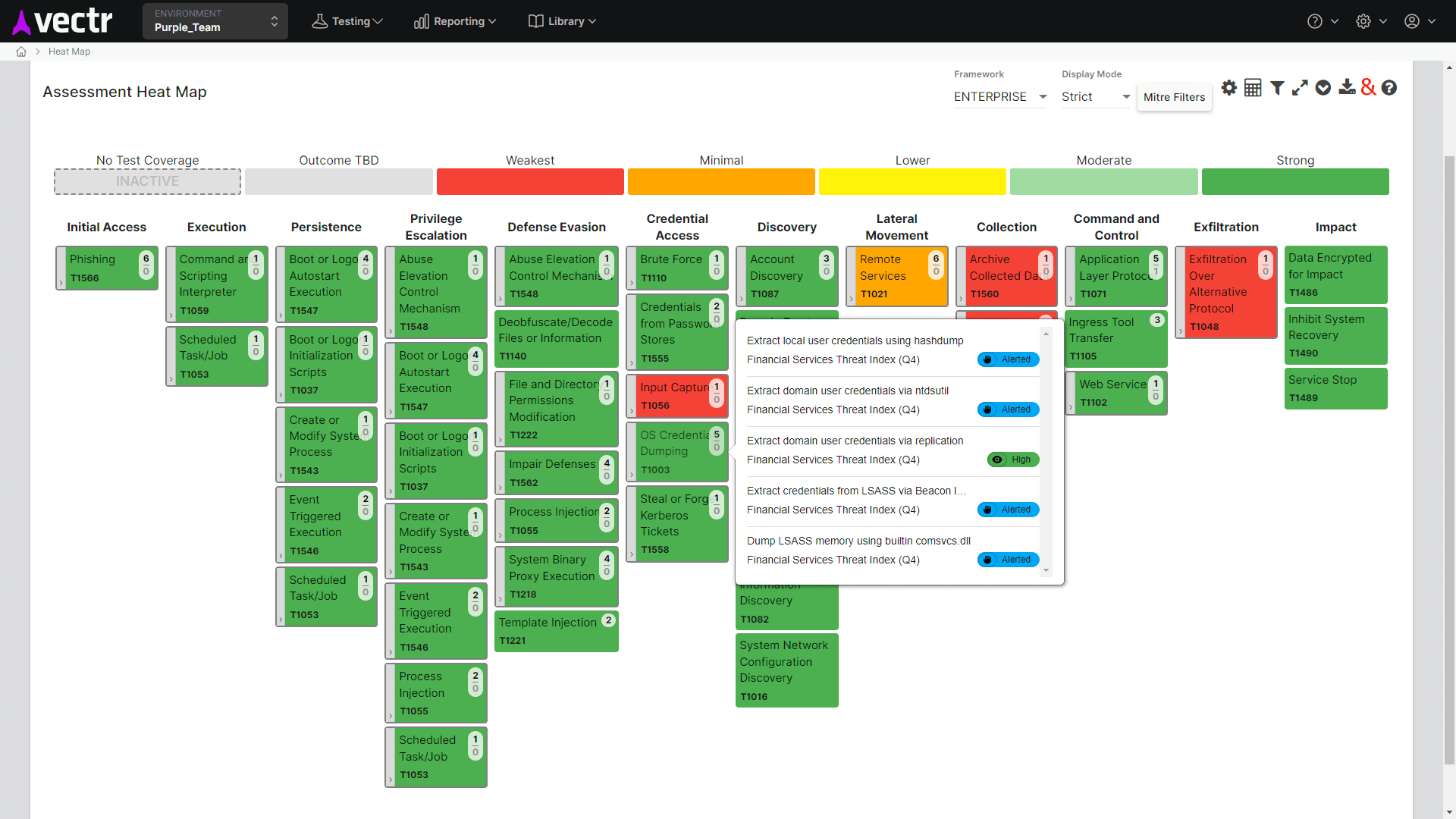Click Alerted badge for hashdump test
1456x819 pixels.
(x=1008, y=359)
